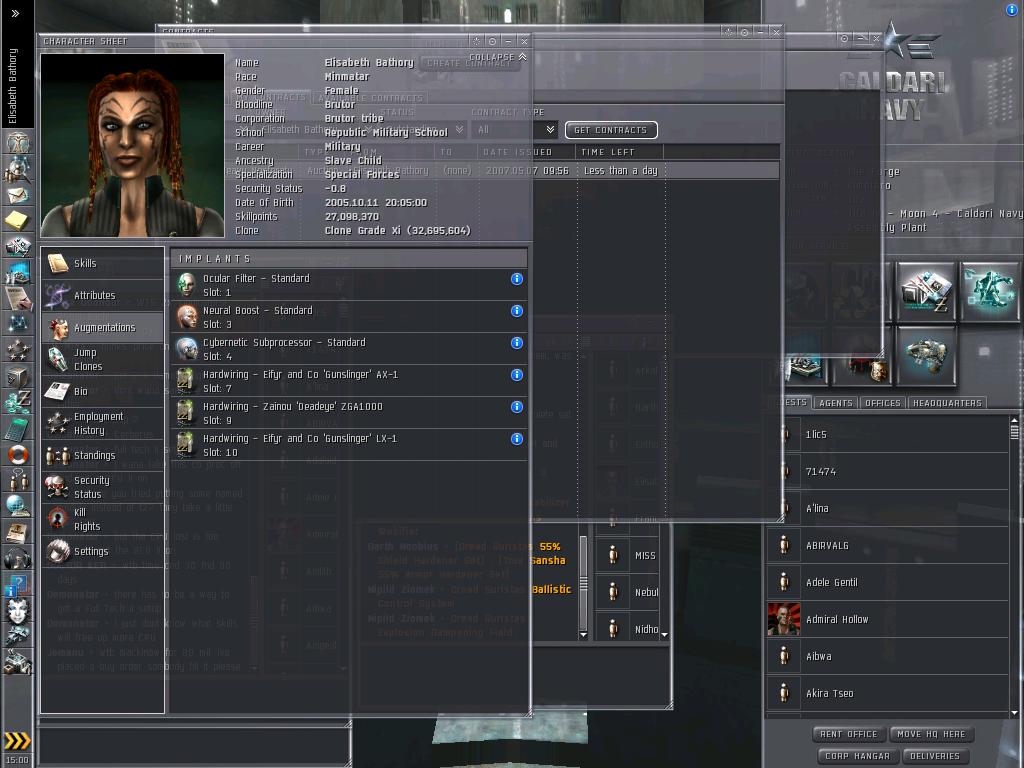
Task: Show info for Neural Boost - Standard
Action: pos(517,311)
